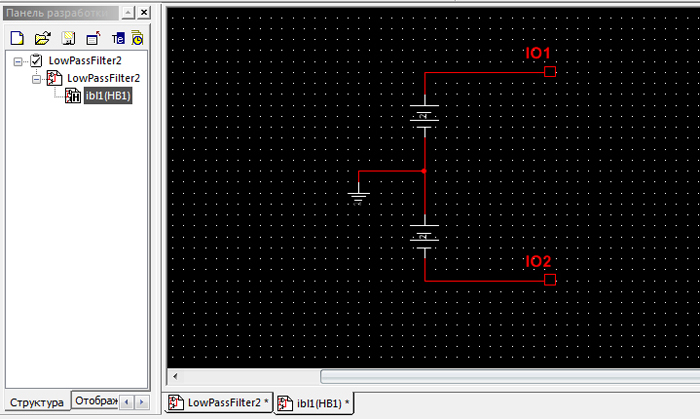Switch to the Структура tab

[x=37, y=402]
